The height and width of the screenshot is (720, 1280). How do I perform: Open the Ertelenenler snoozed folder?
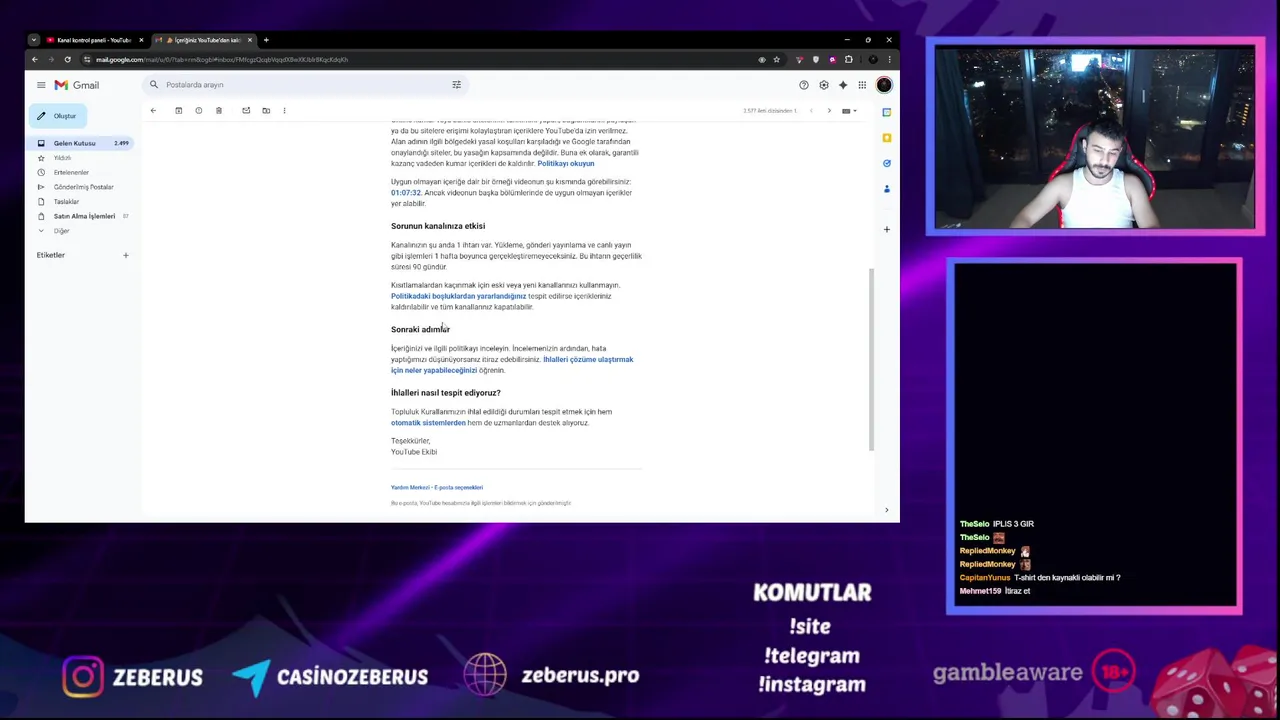71,172
